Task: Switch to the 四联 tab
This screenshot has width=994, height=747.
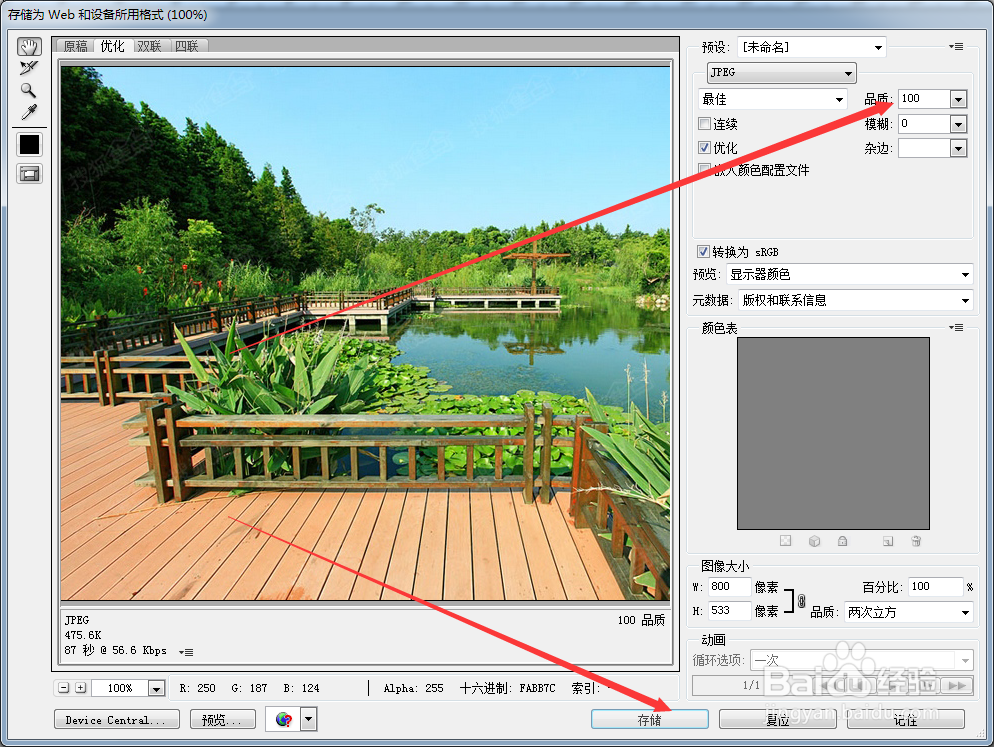Action: [187, 46]
